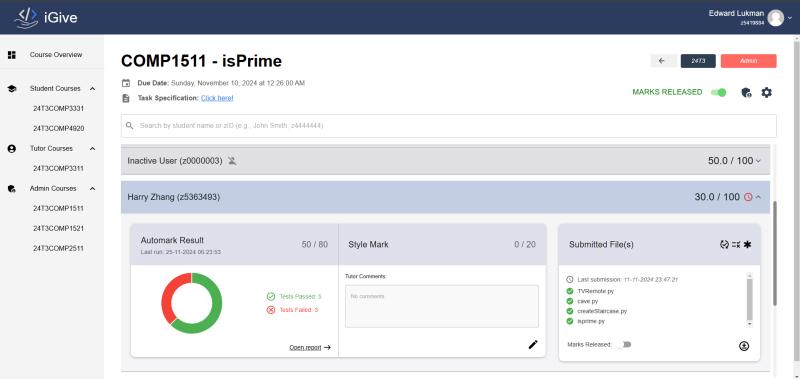This screenshot has height=379, width=800.
Task: Click the Student Courses graduation cap icon
Action: click(x=12, y=89)
